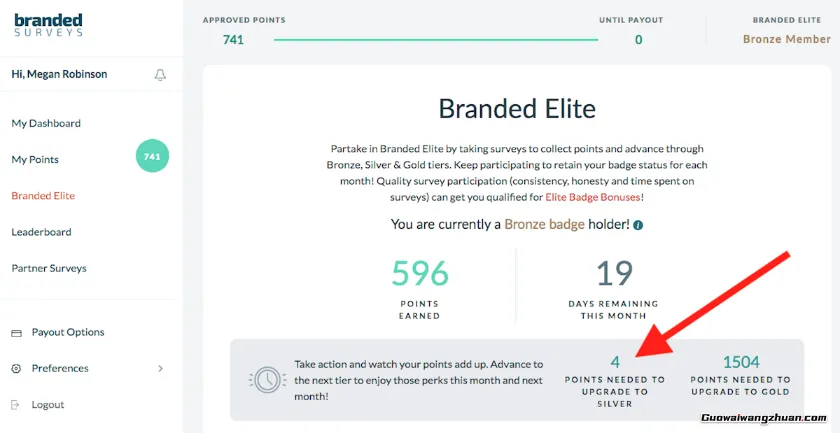The width and height of the screenshot is (840, 433).
Task: Click the clock icon in tier banner
Action: tap(266, 379)
